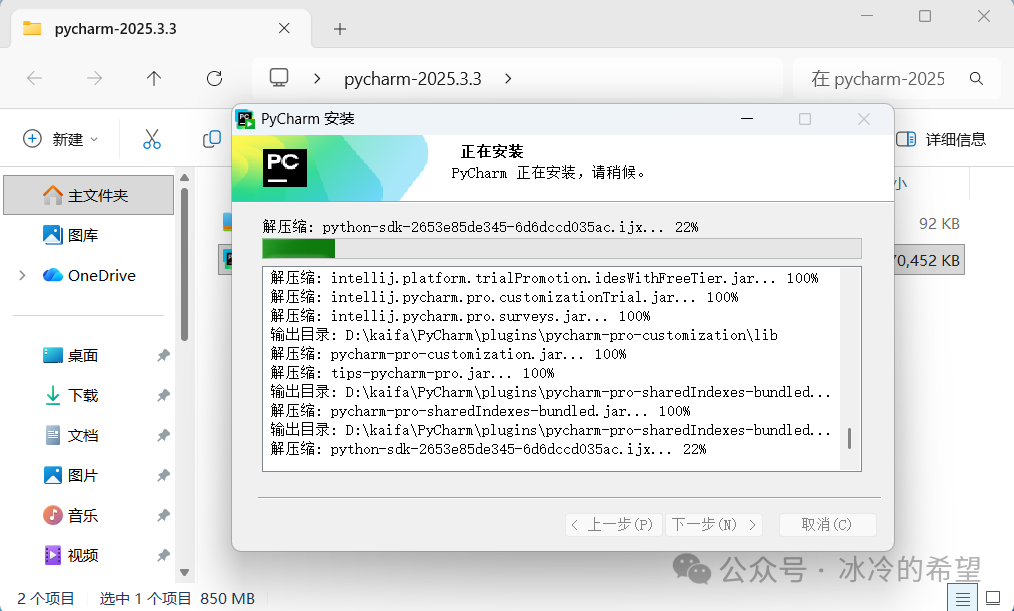Click log line tips-pycharm-pro.jar 100%
The height and width of the screenshot is (611, 1014).
pyautogui.click(x=413, y=373)
